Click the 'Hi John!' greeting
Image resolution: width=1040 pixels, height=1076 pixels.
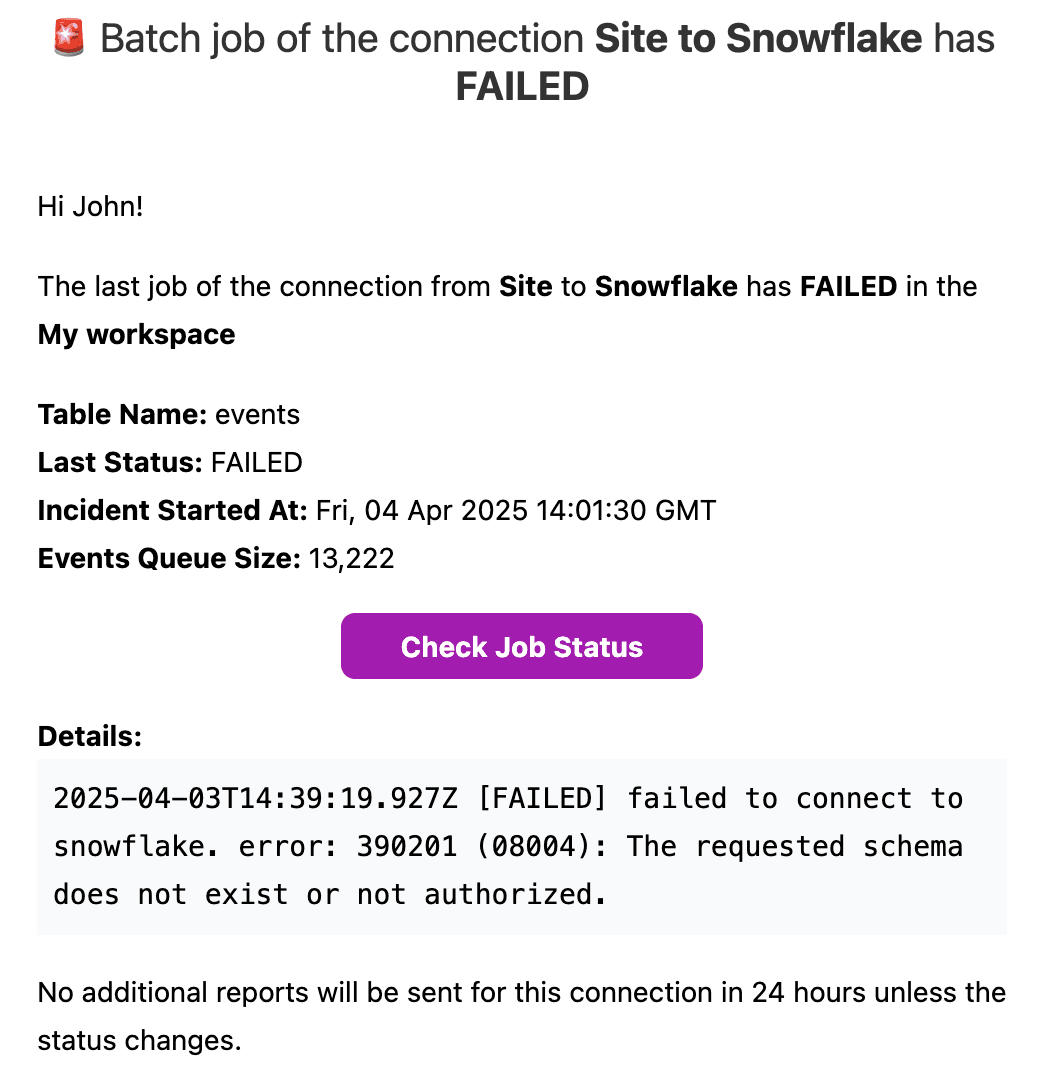(90, 206)
